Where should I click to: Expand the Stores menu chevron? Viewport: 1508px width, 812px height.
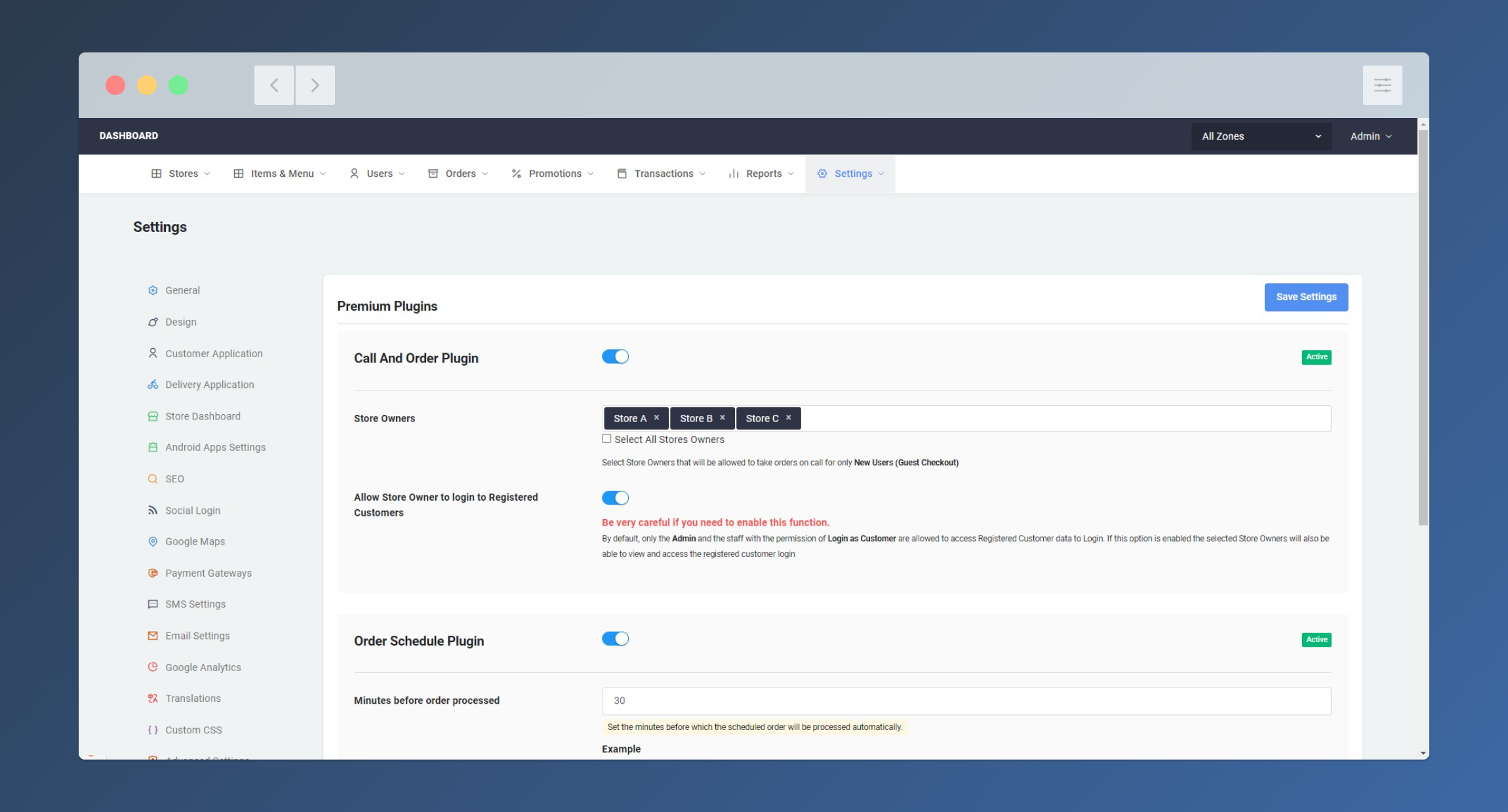tap(207, 174)
